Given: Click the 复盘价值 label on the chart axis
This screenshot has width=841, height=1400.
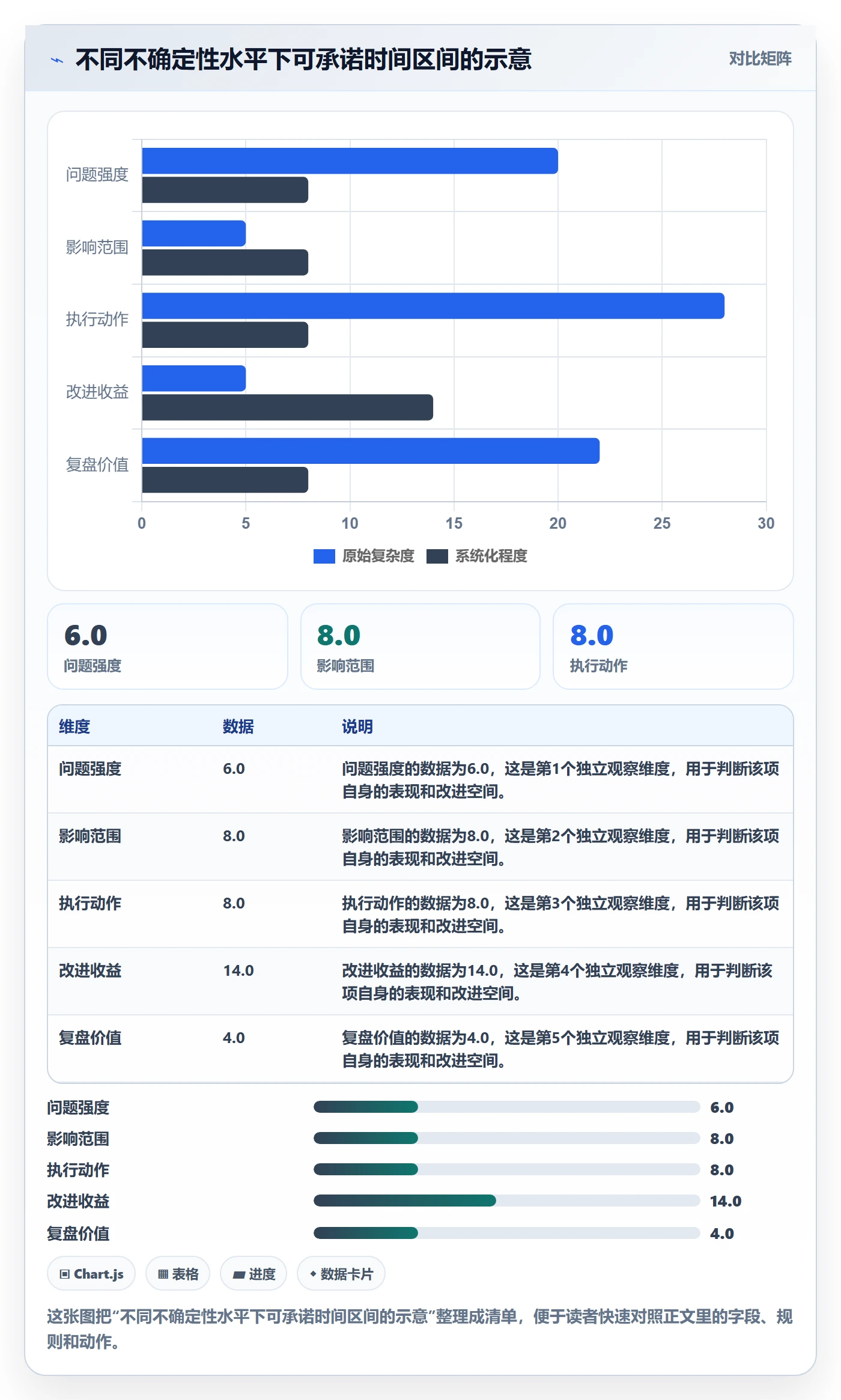Looking at the screenshot, I should tap(97, 464).
